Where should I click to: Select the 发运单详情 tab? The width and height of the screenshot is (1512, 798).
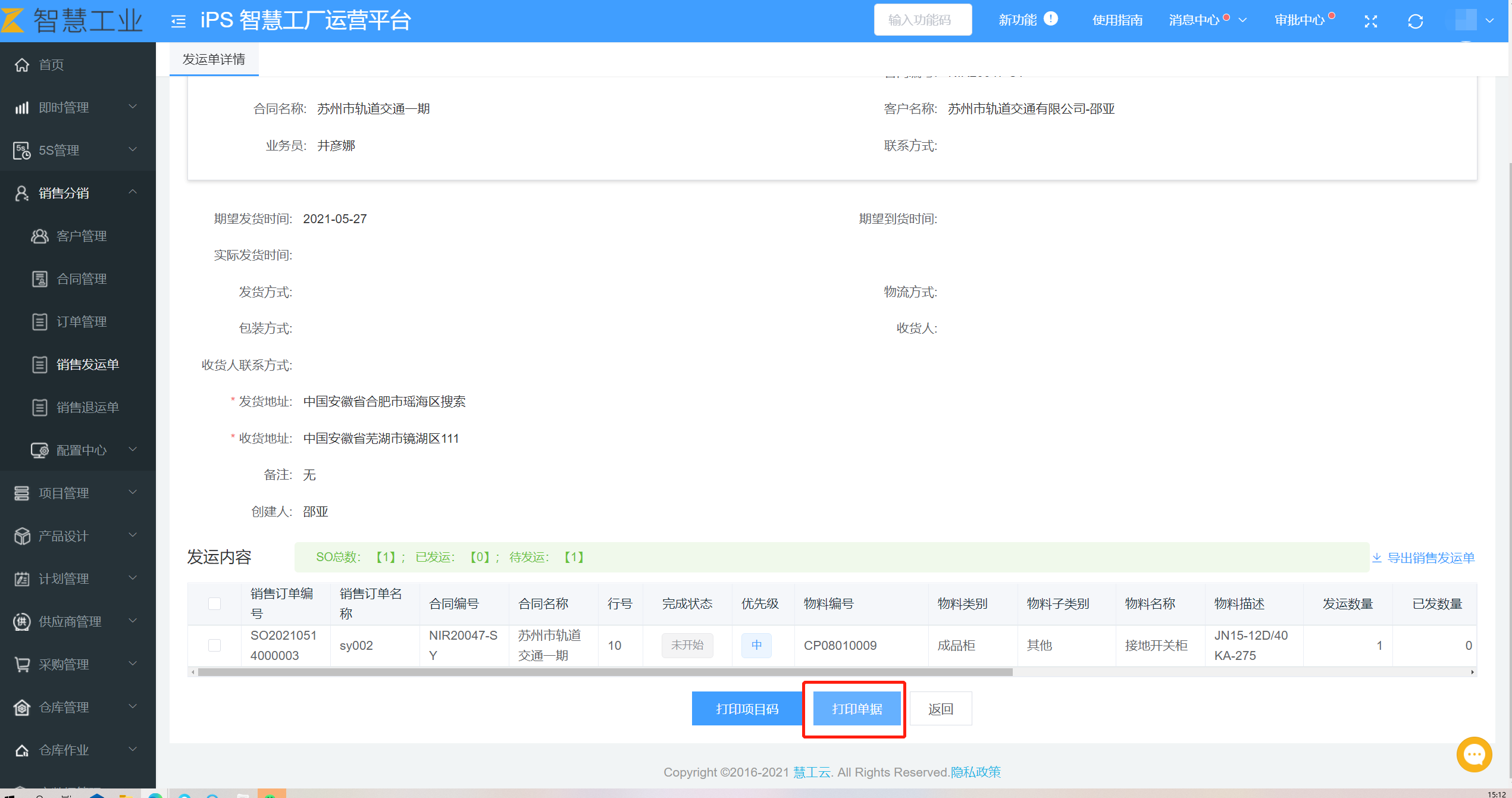[x=214, y=59]
